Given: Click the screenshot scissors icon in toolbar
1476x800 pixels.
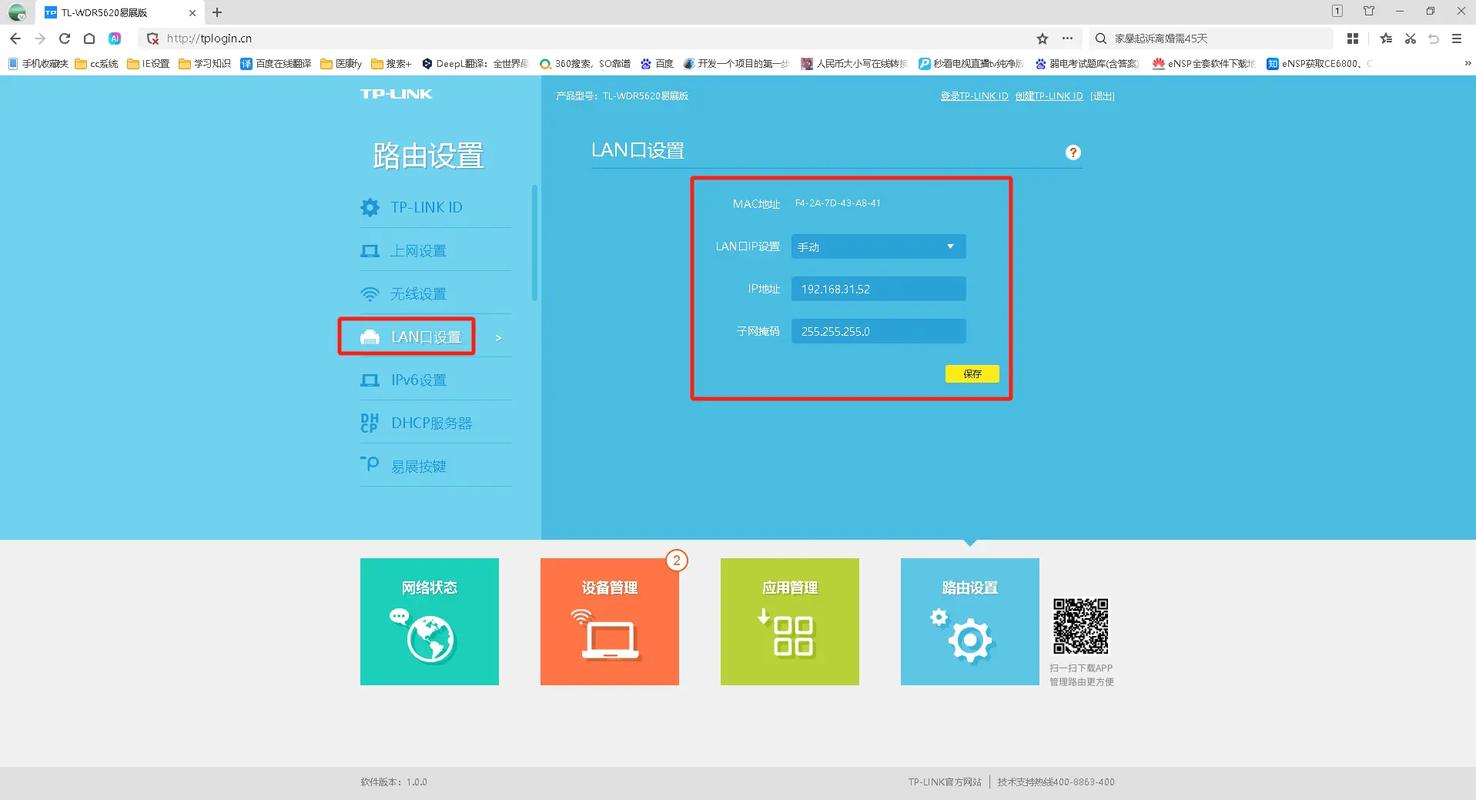Looking at the screenshot, I should pos(1410,38).
